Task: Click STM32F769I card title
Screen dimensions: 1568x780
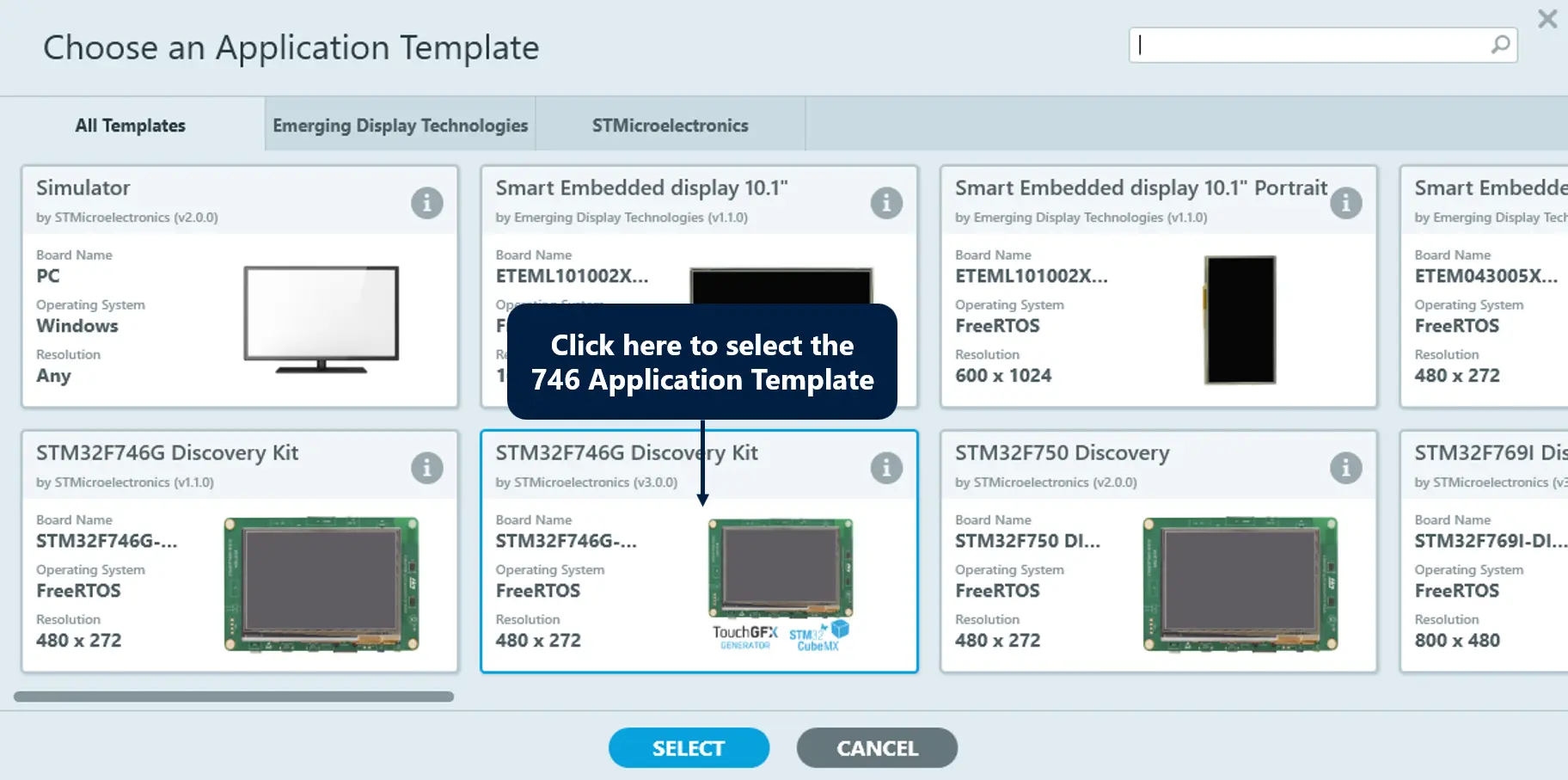Action: pos(1491,453)
